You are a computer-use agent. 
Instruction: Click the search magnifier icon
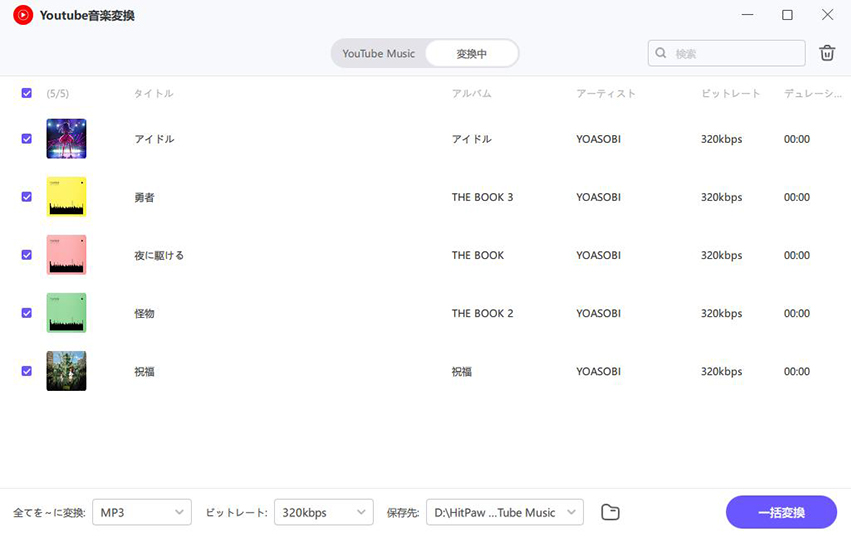pos(661,53)
